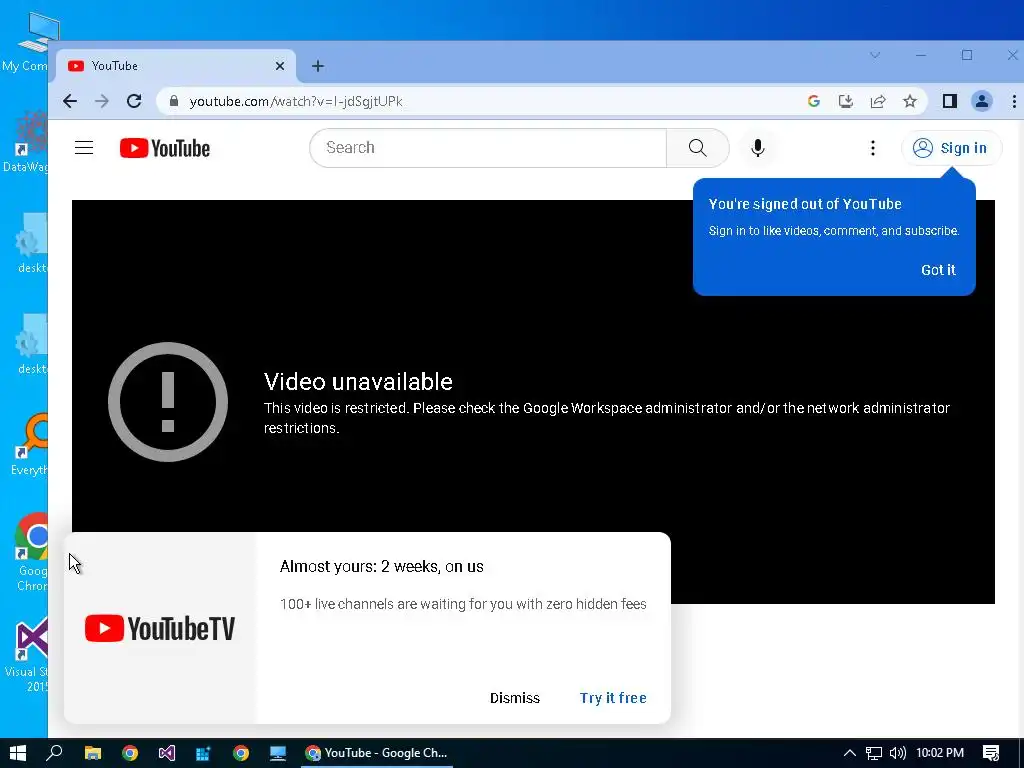Click the address bar URL
Viewport: 1024px width, 768px height.
point(296,101)
